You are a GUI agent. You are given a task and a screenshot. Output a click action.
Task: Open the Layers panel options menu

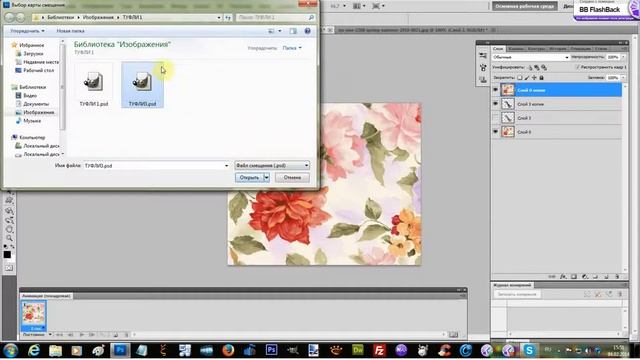pyautogui.click(x=624, y=49)
